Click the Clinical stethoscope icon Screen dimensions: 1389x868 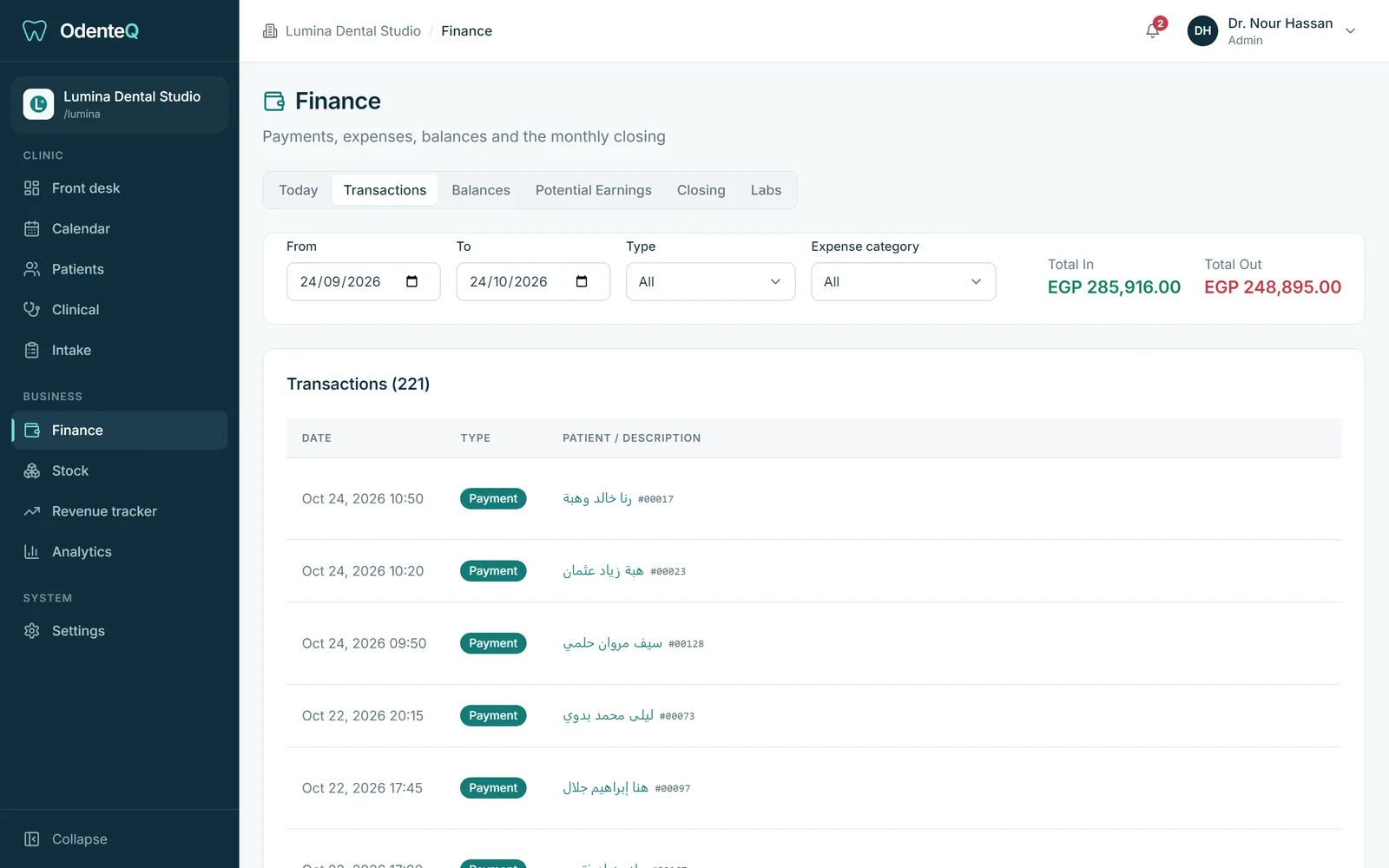coord(32,310)
